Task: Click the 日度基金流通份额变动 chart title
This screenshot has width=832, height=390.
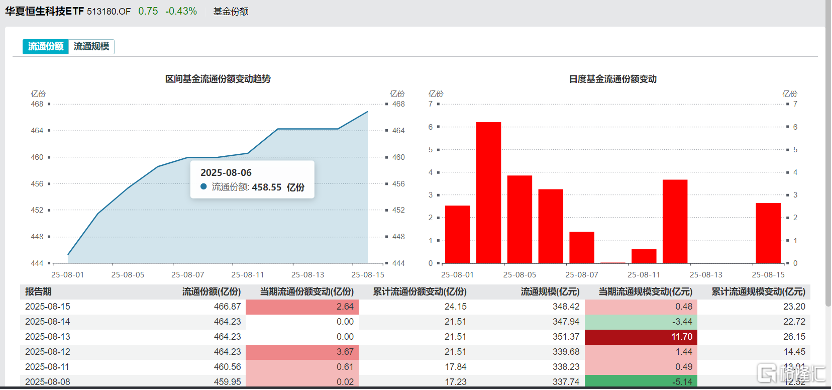Action: (613, 79)
